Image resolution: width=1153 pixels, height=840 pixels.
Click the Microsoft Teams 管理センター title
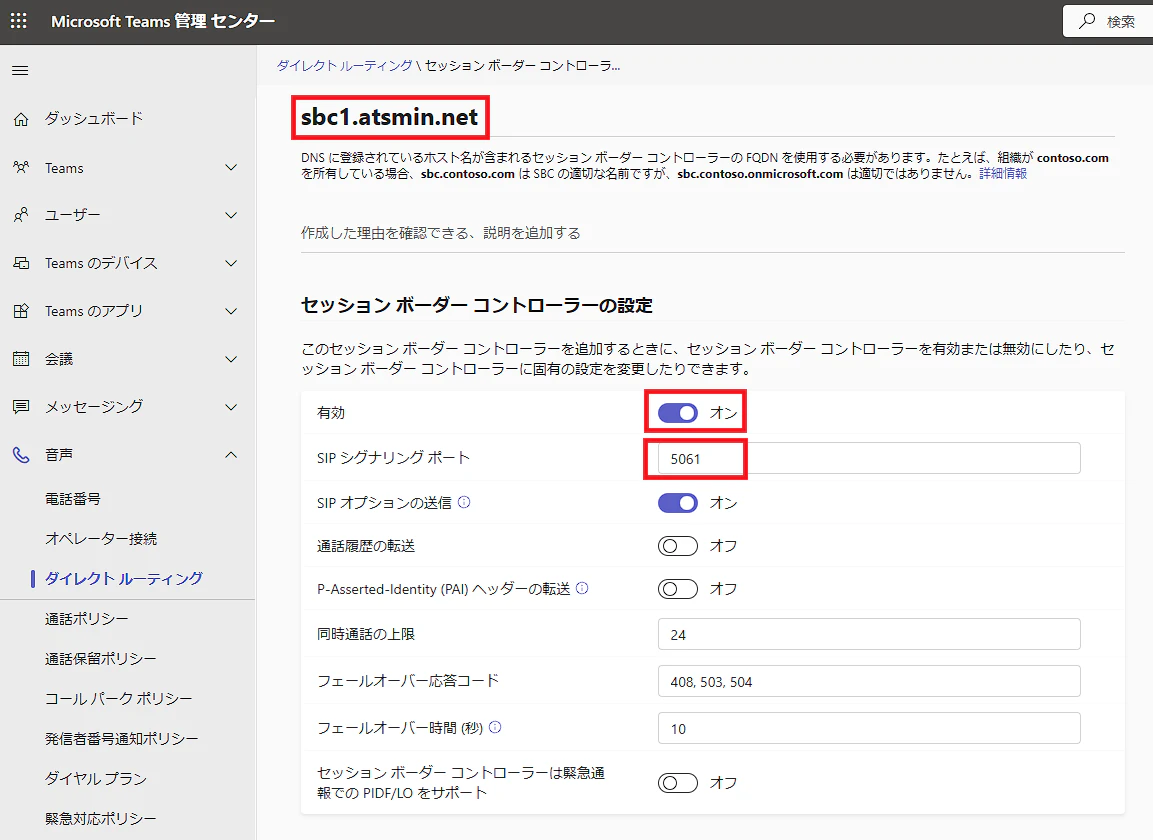point(163,21)
